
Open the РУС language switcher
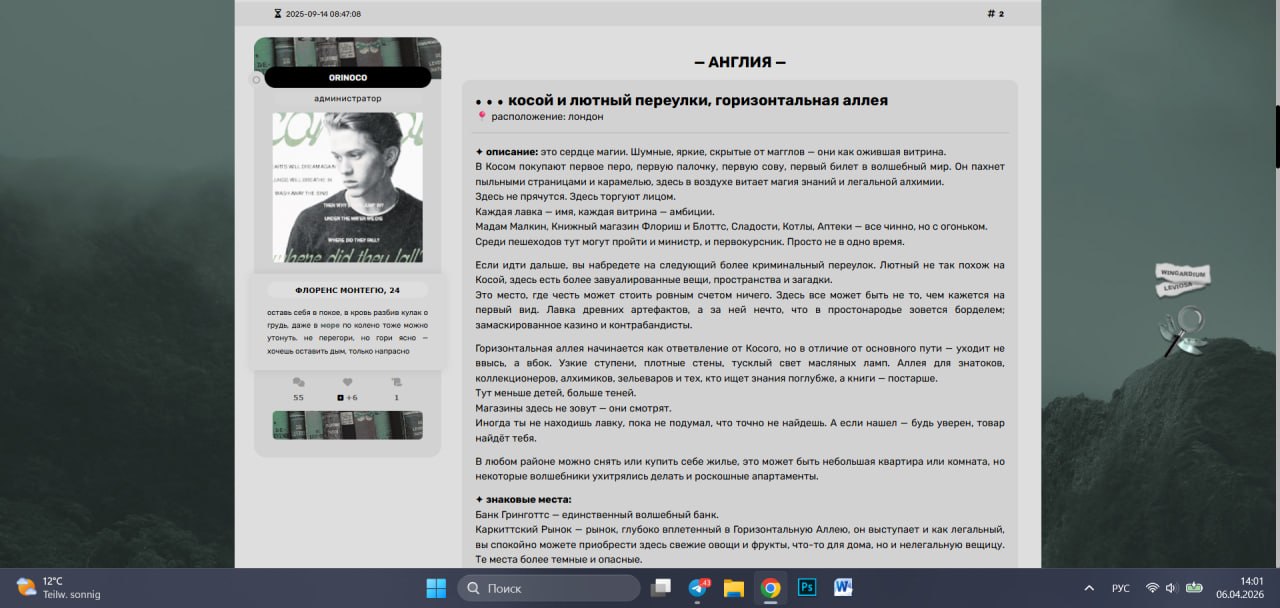(x=1121, y=588)
